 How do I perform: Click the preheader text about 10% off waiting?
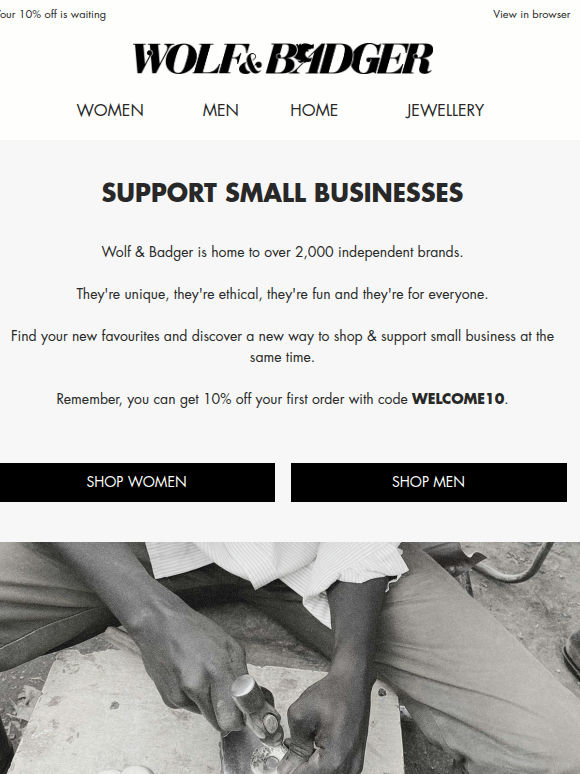tap(52, 14)
